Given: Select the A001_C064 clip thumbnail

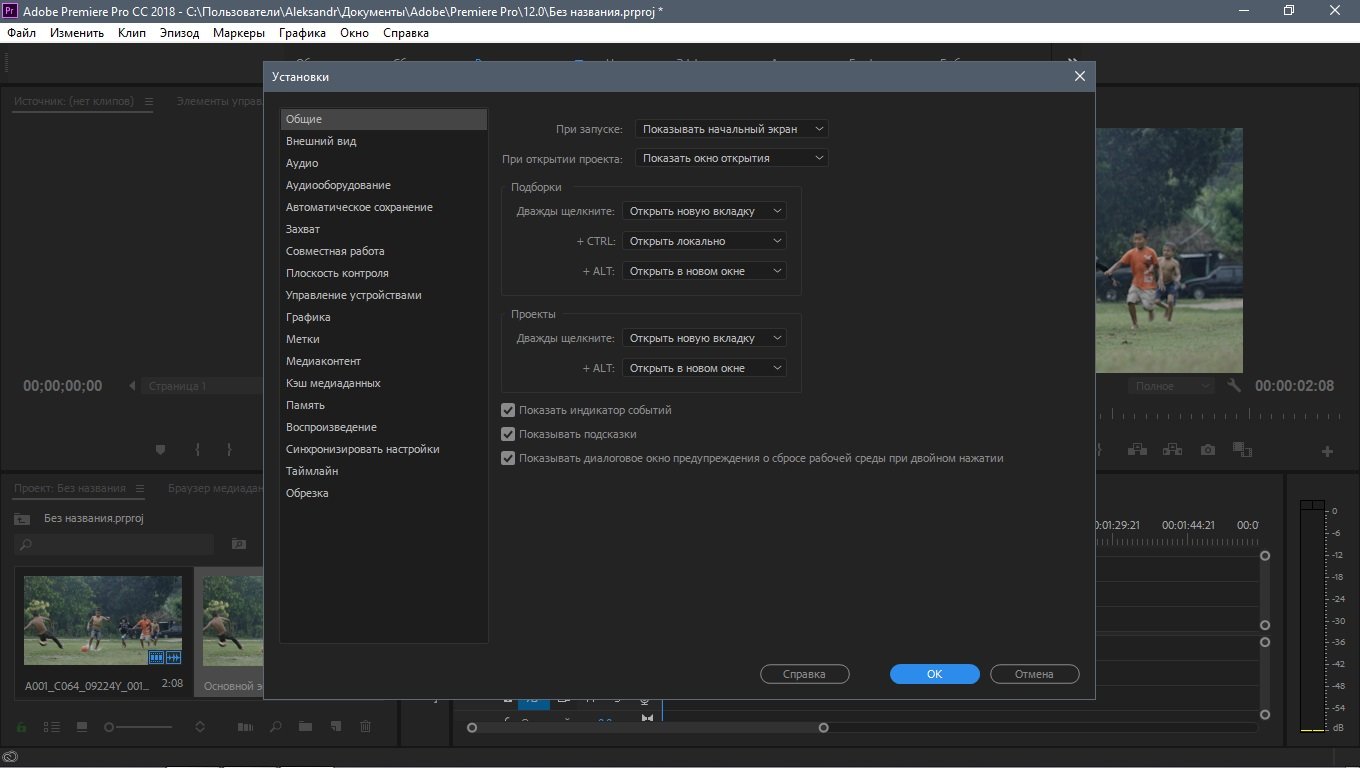Looking at the screenshot, I should click(103, 621).
